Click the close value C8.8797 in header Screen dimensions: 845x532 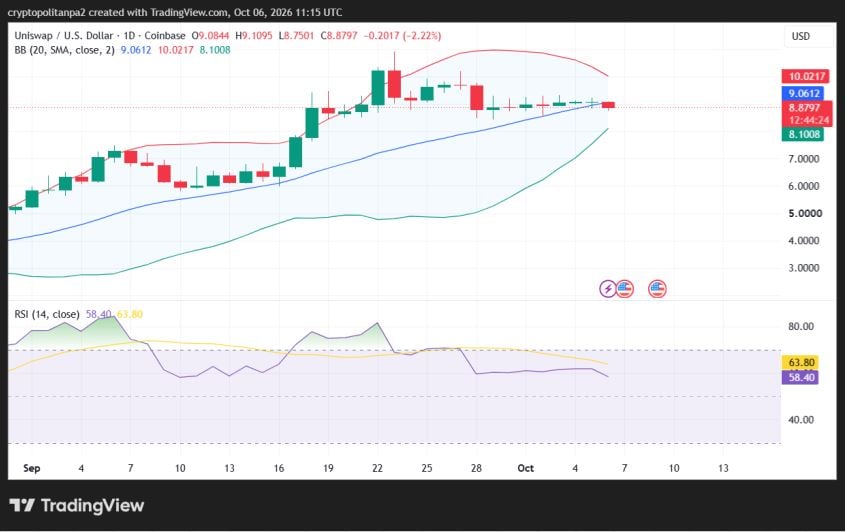click(339, 36)
